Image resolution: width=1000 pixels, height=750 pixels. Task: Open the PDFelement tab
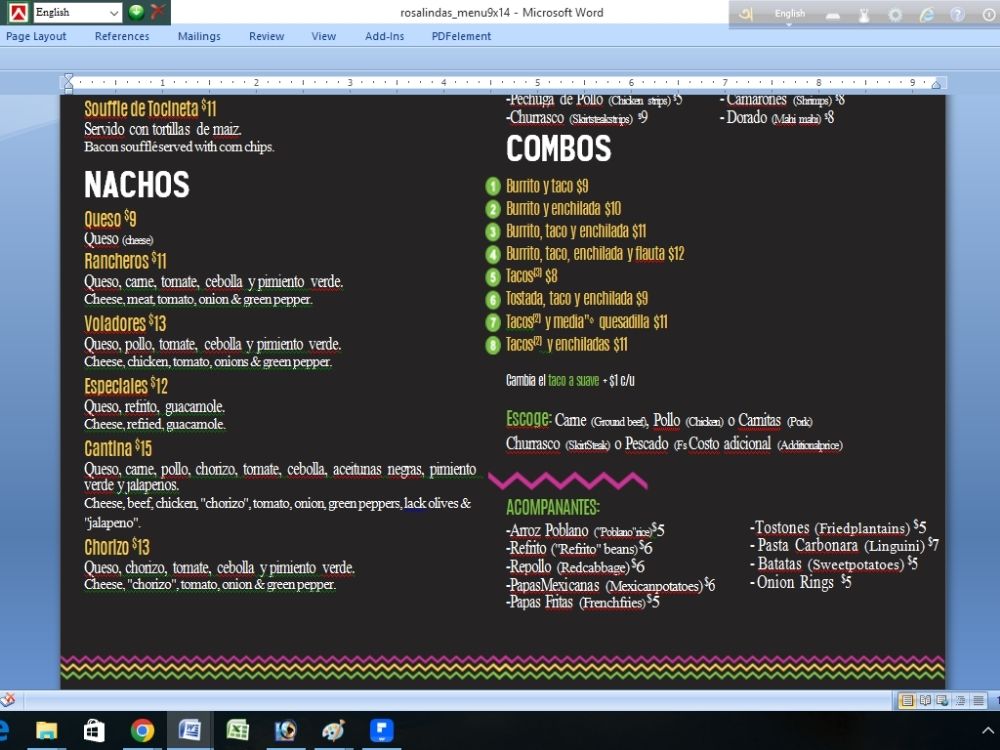(x=461, y=36)
